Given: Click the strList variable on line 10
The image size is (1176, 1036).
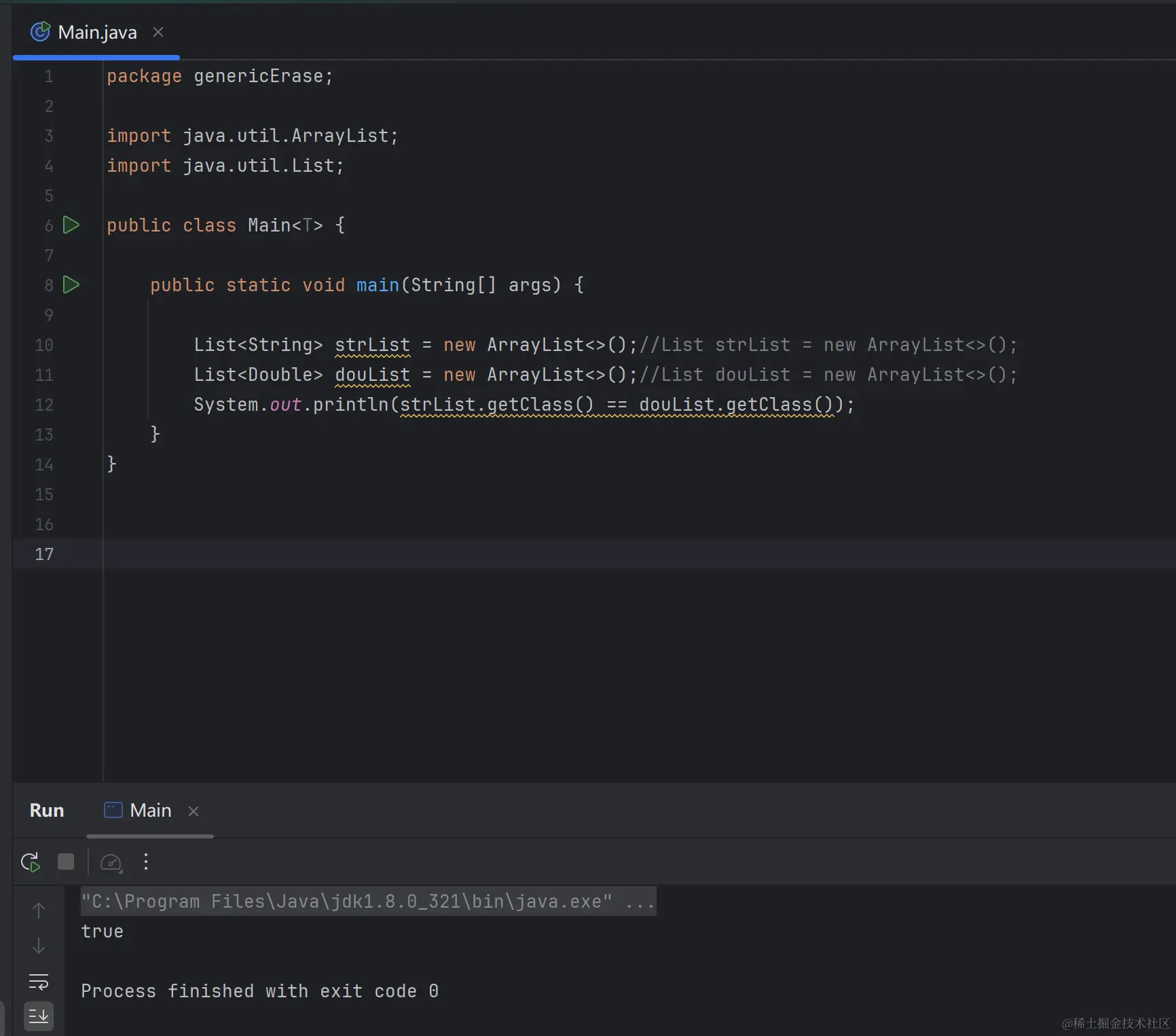Looking at the screenshot, I should [x=372, y=345].
